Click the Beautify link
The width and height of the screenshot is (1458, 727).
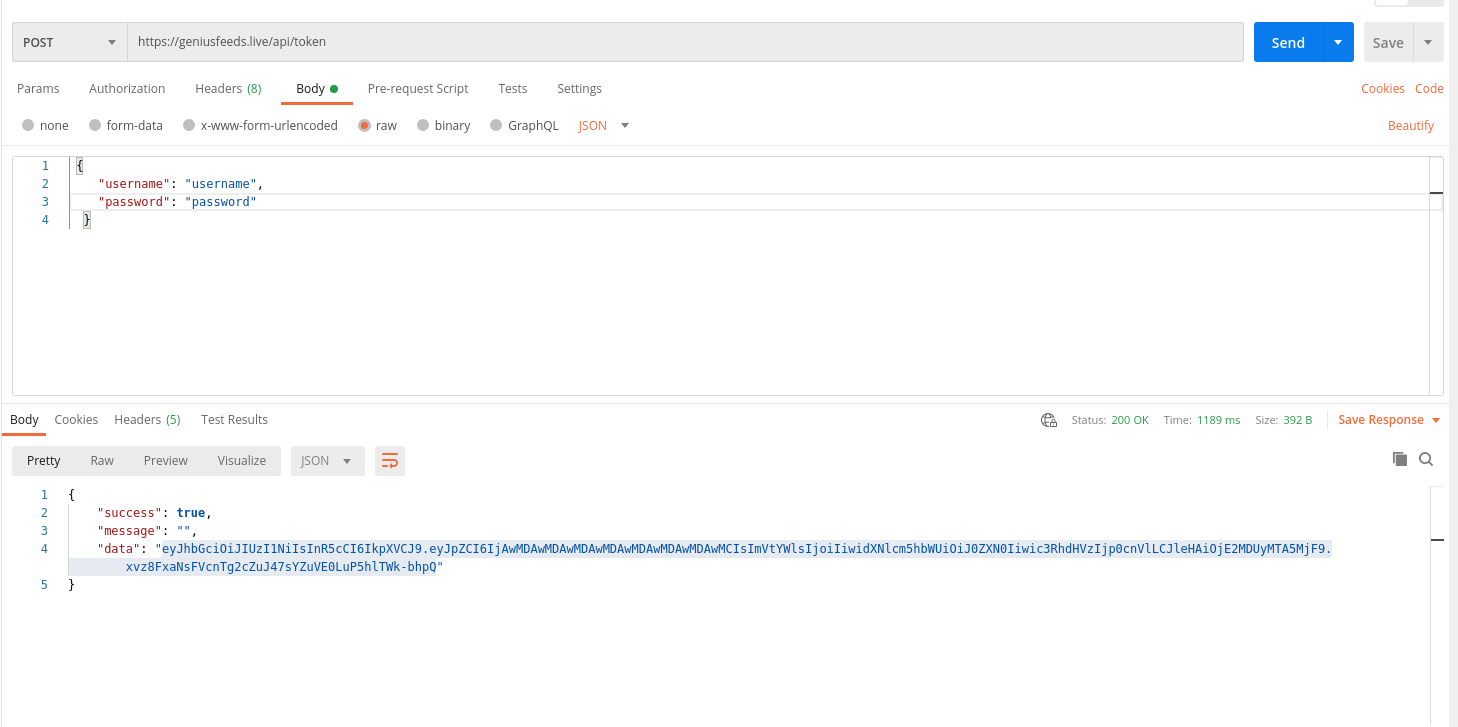(x=1411, y=125)
